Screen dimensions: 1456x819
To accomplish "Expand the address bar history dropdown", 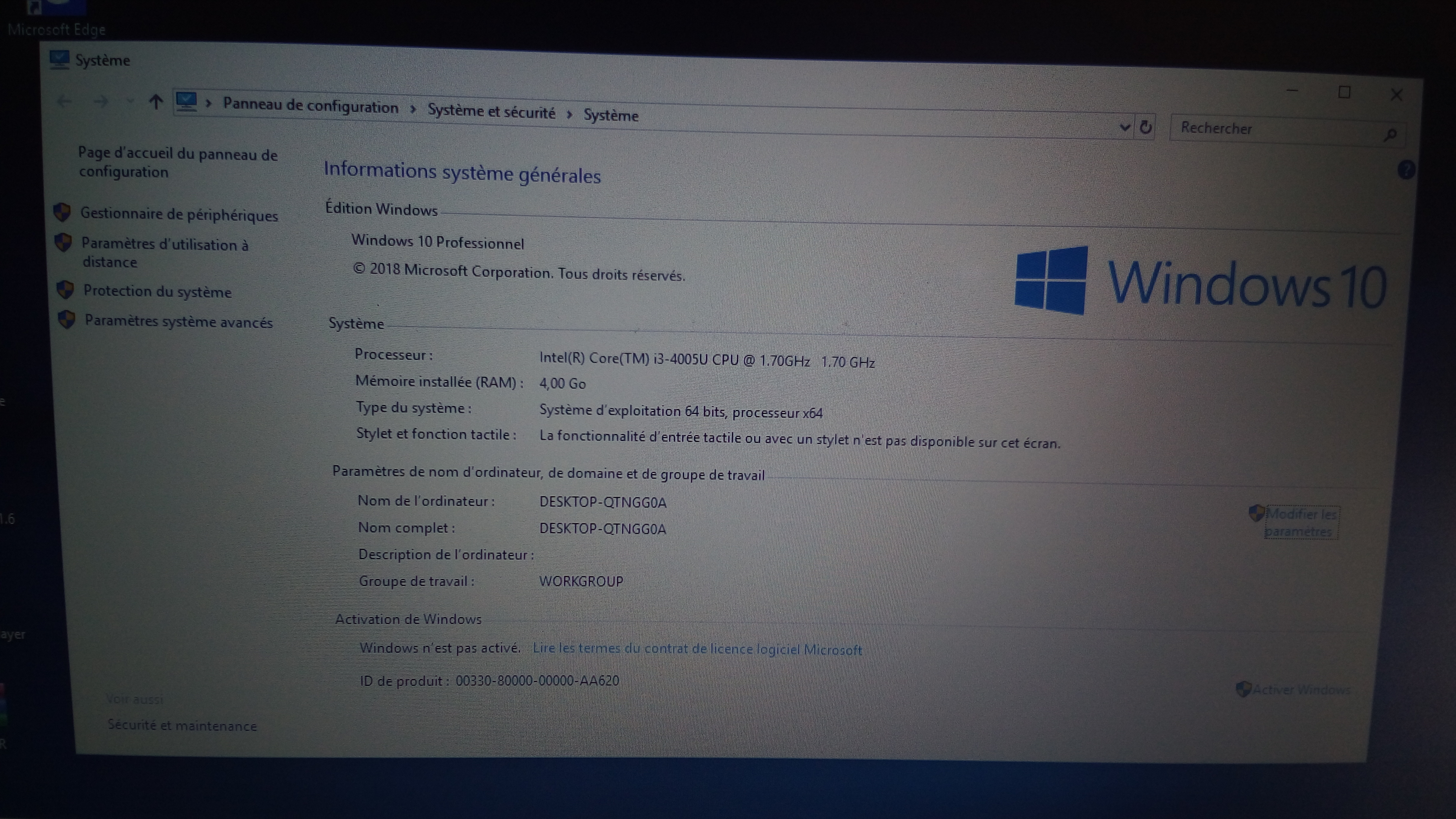I will (1125, 127).
